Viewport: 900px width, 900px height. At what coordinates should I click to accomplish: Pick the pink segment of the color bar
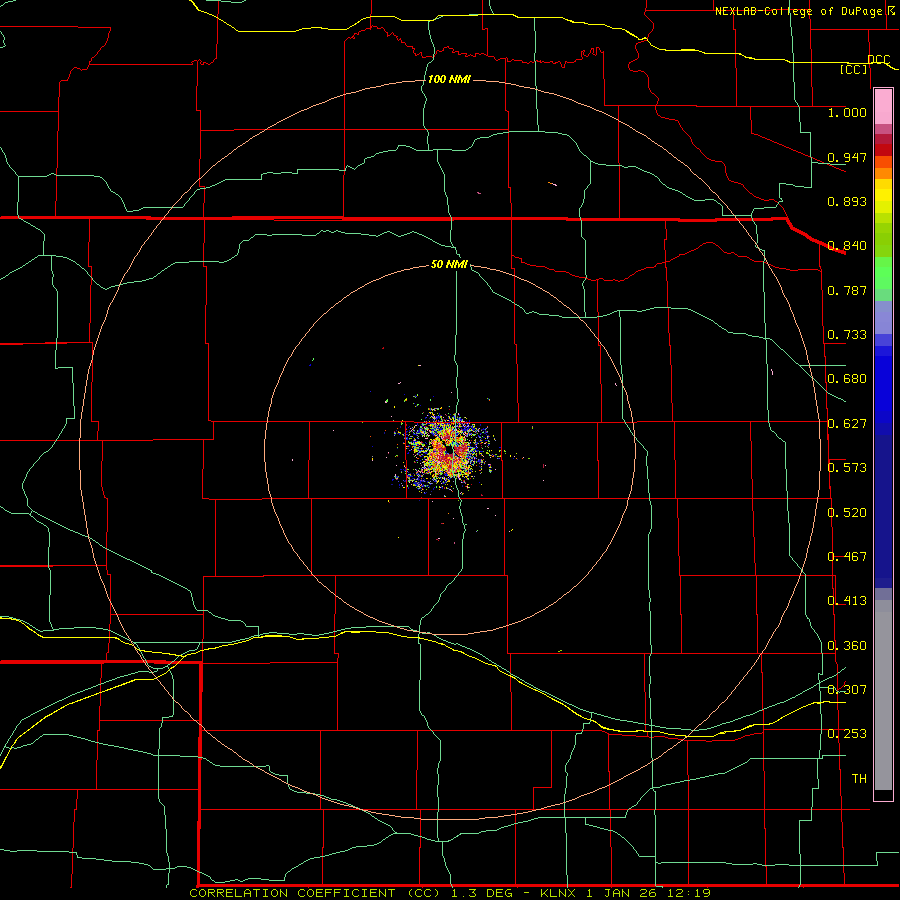(x=883, y=107)
